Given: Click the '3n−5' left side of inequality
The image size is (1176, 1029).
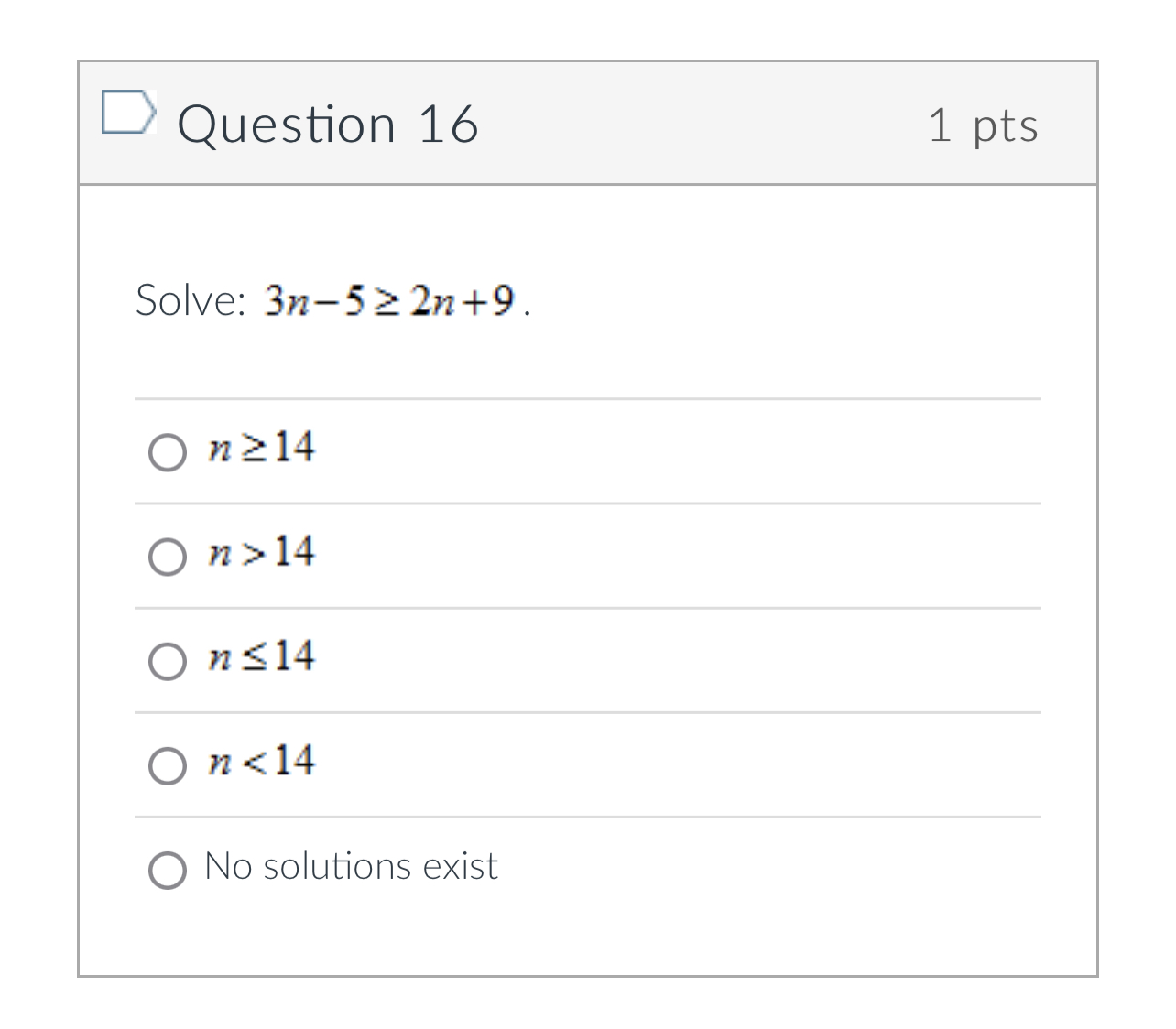Looking at the screenshot, I should pos(314,300).
